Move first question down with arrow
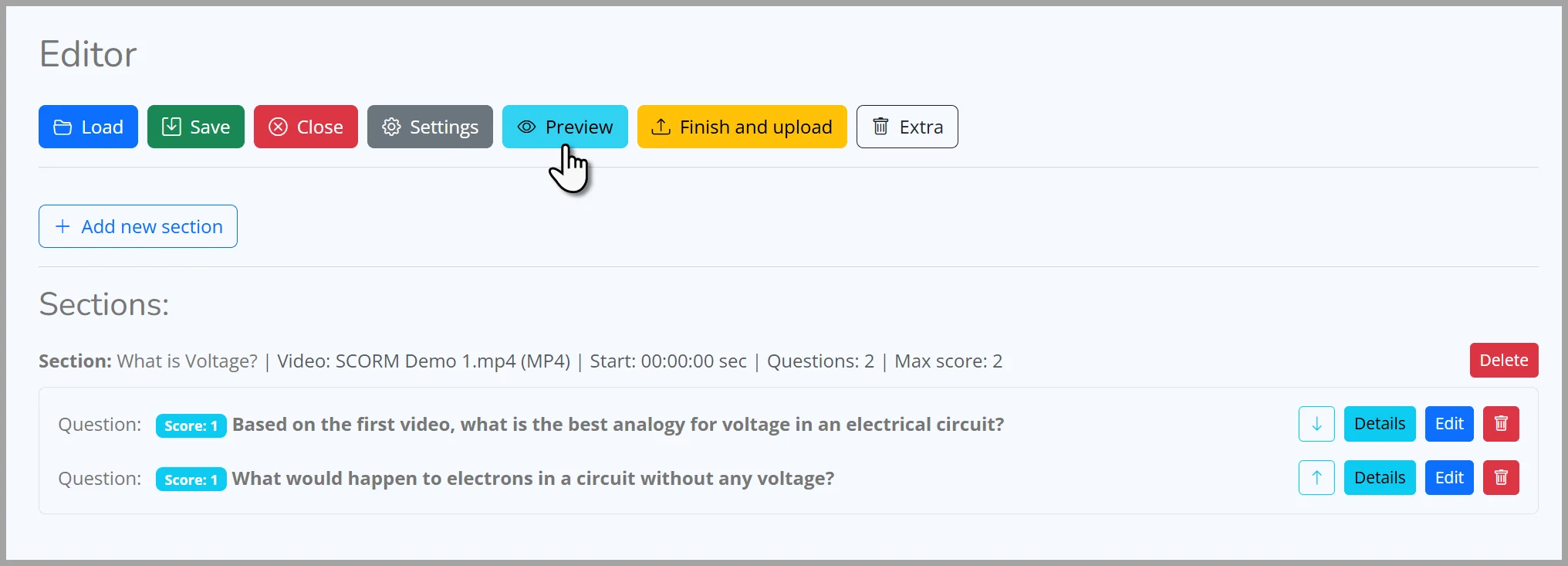This screenshot has width=1568, height=566. coord(1316,424)
